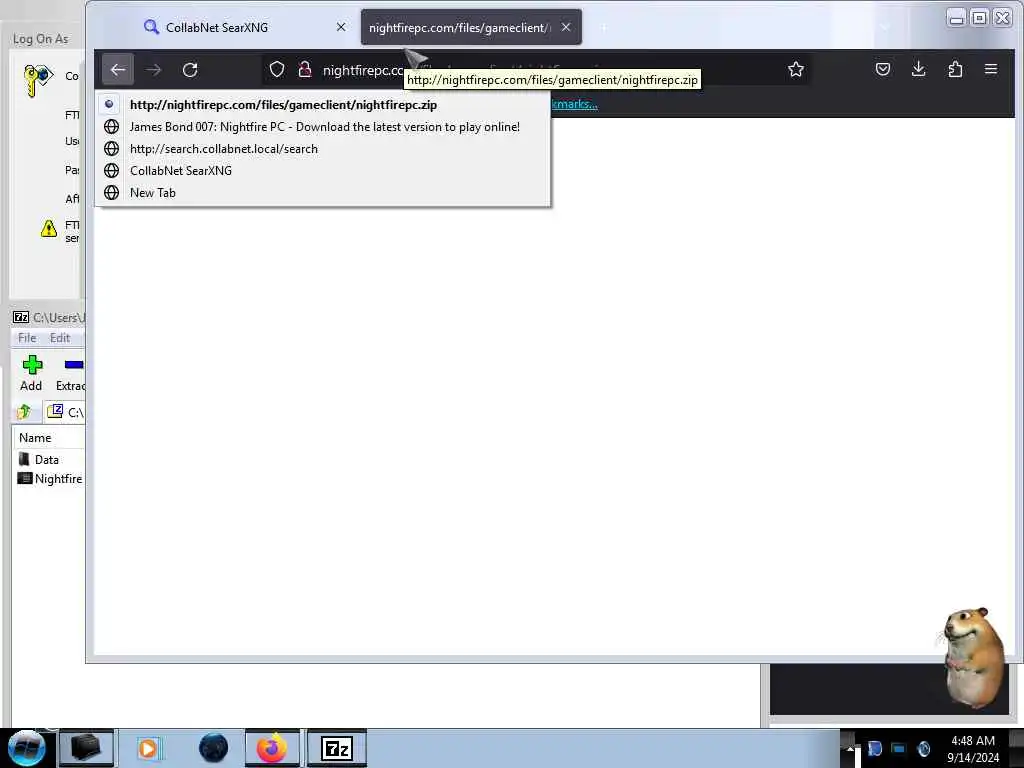Open the Windows Start button

[26, 748]
